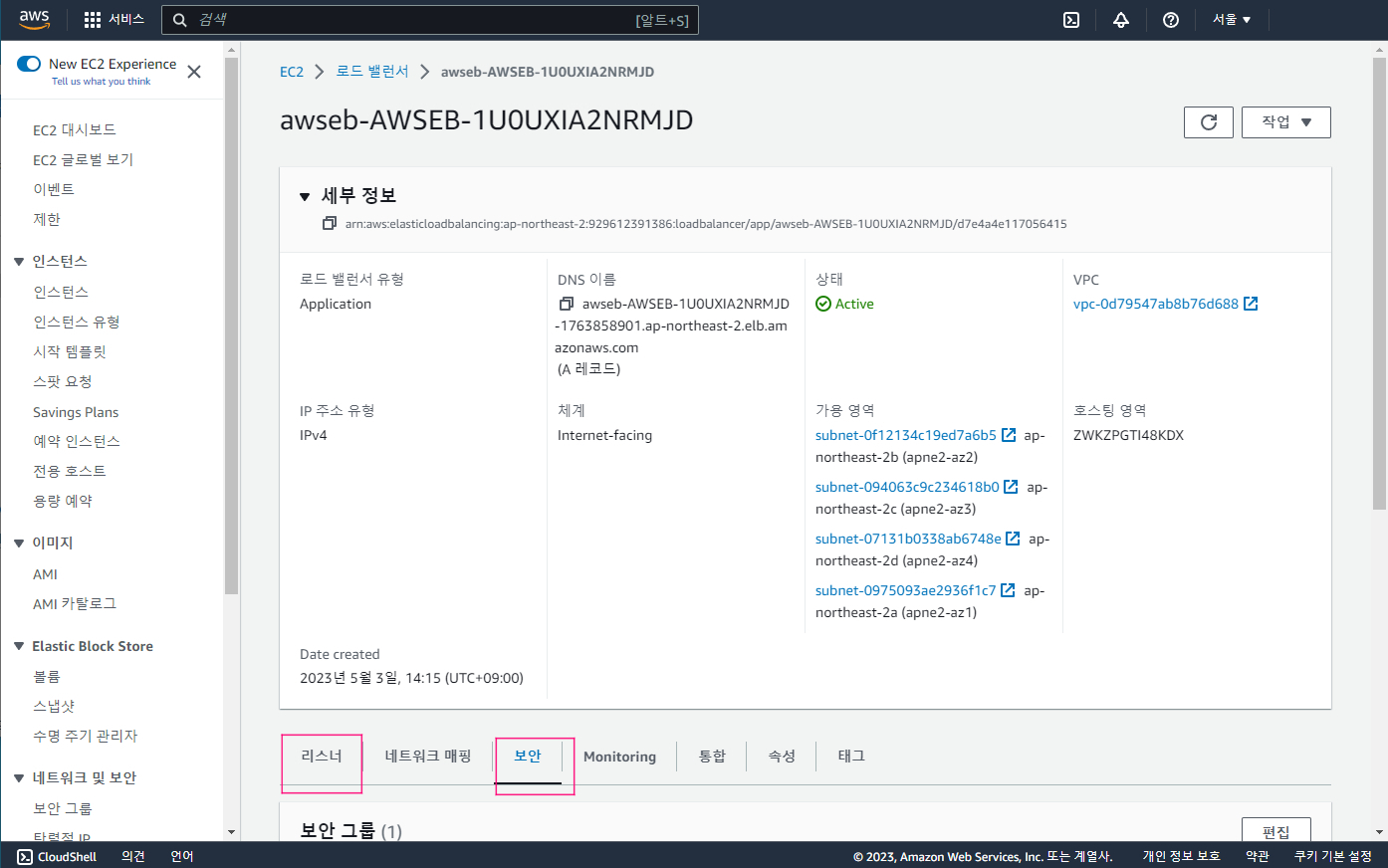Open 스냅샷 in sidebar
The image size is (1388, 868).
54,706
